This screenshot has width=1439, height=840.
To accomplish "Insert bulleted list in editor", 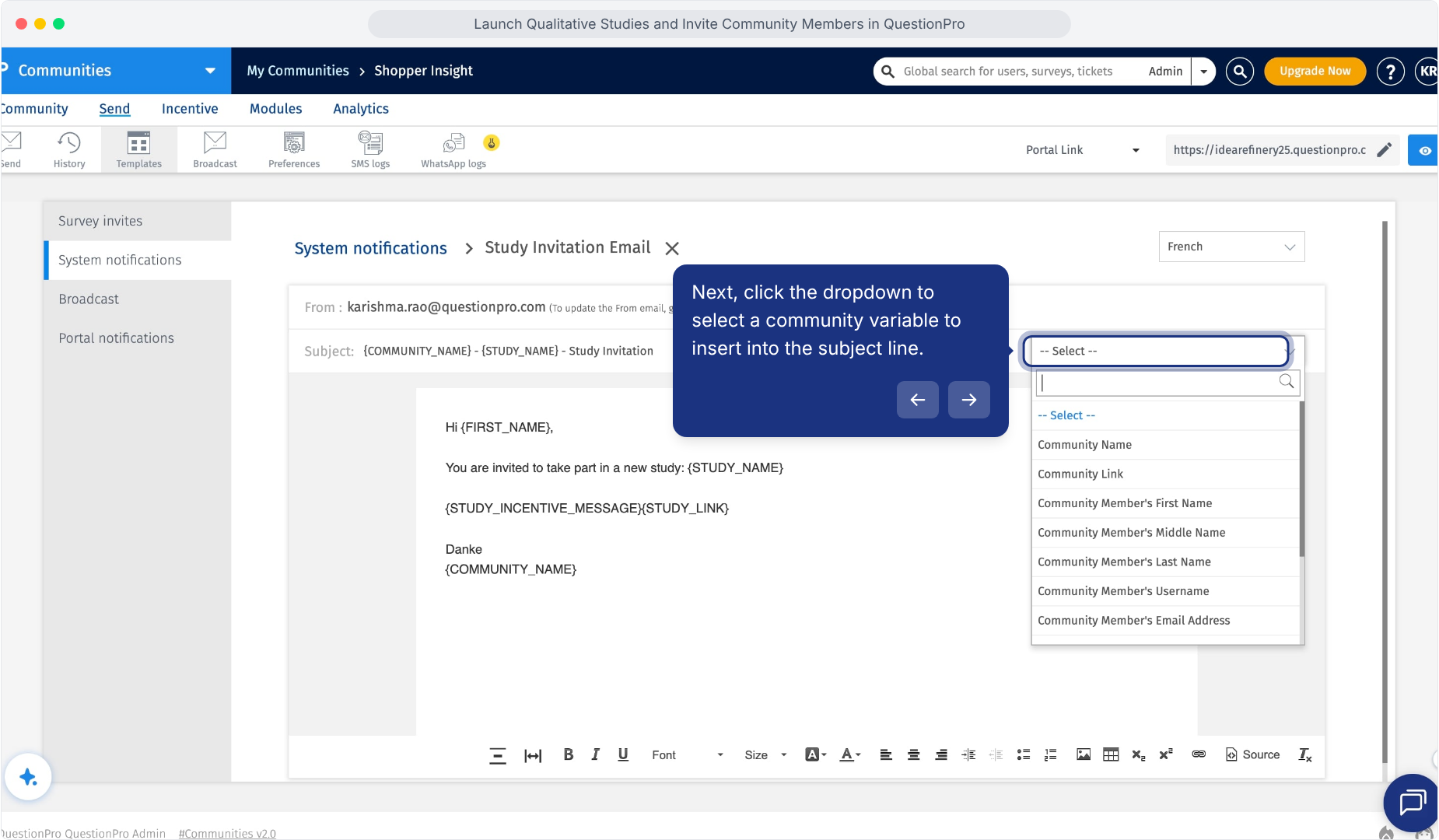I will tap(1024, 754).
